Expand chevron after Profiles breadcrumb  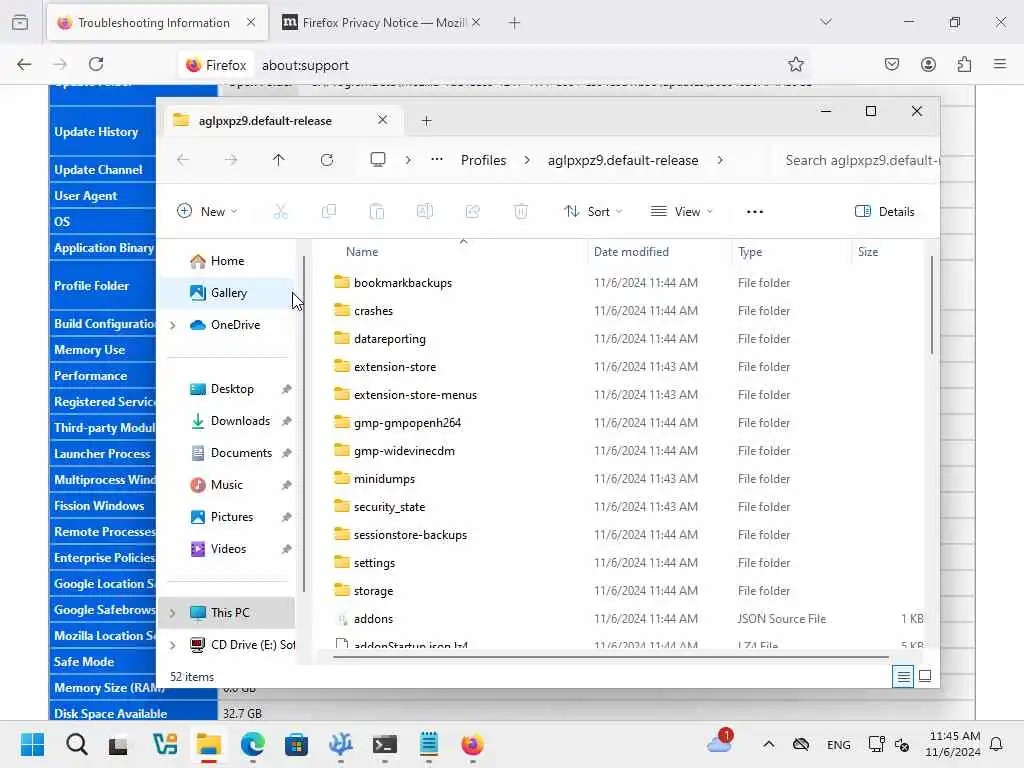(x=527, y=160)
